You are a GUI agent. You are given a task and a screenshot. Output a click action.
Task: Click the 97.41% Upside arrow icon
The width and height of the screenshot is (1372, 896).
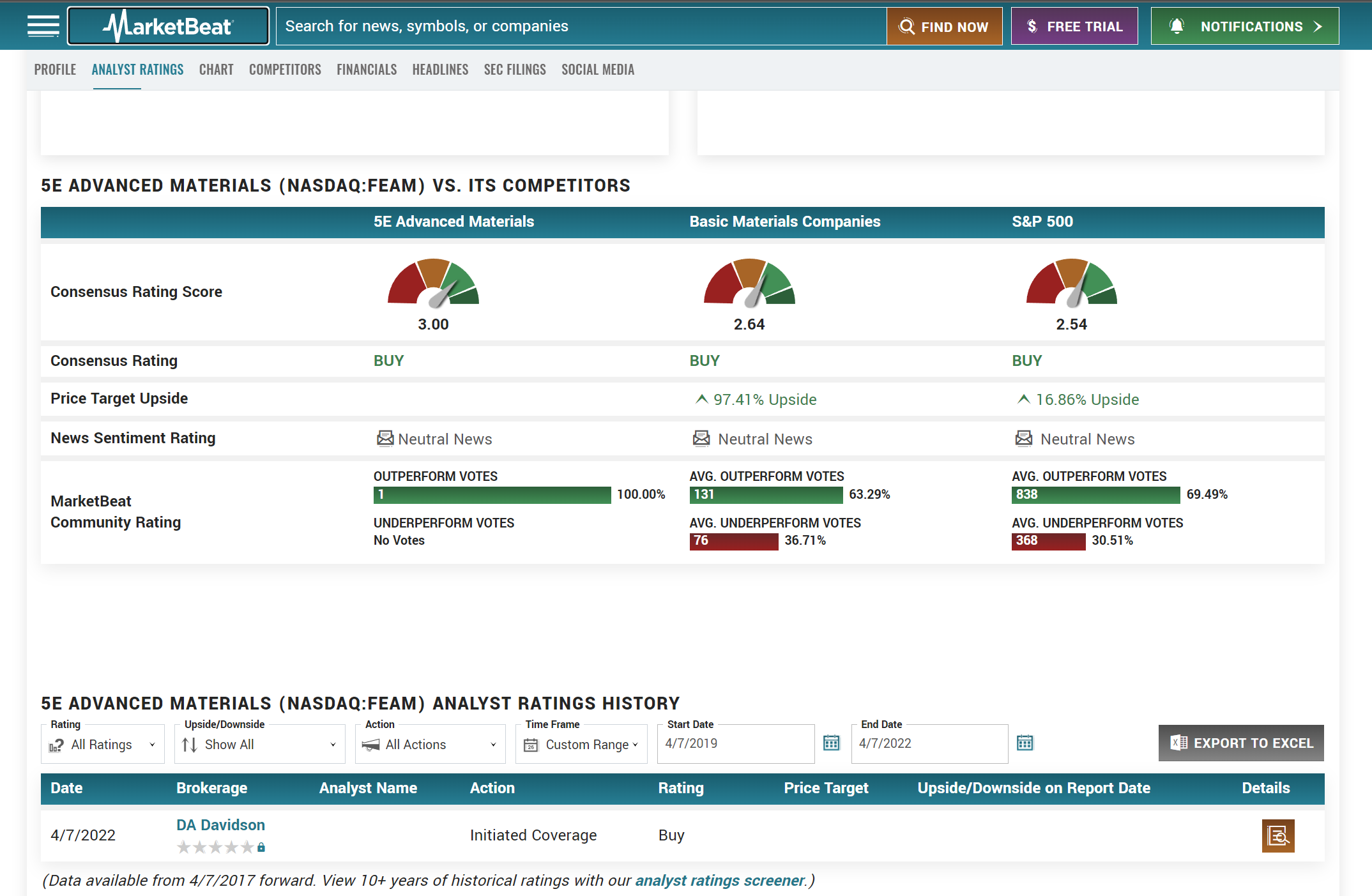point(701,399)
